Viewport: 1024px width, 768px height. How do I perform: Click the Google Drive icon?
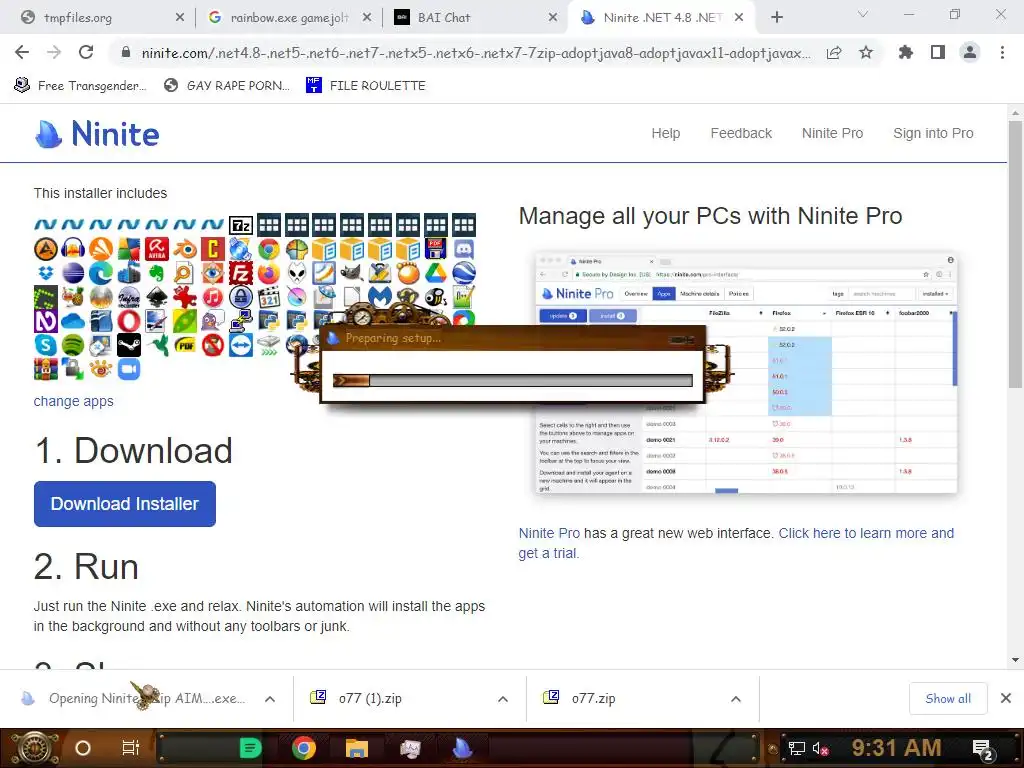[436, 273]
